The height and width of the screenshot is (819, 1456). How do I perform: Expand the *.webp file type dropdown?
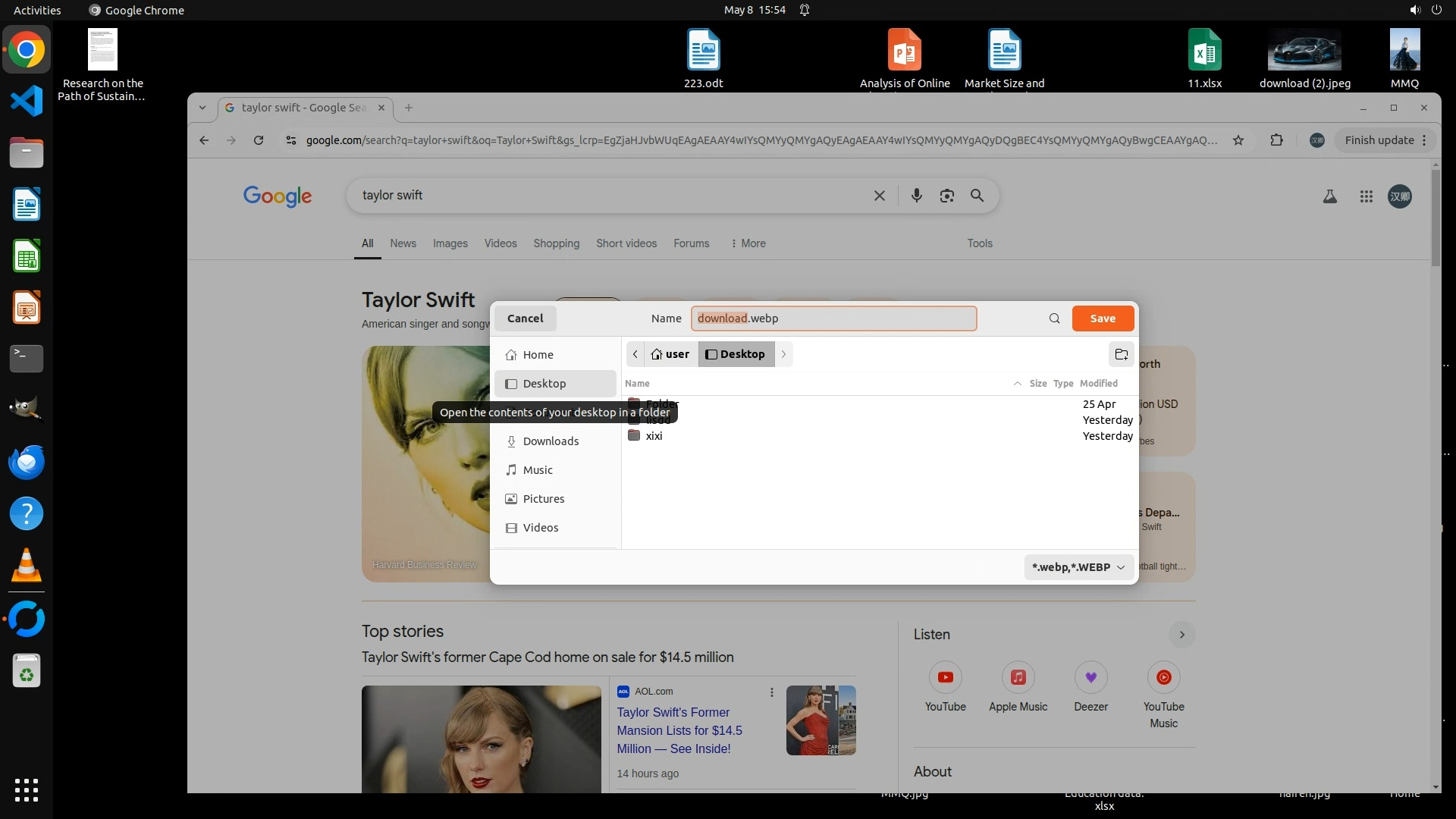point(1078,567)
